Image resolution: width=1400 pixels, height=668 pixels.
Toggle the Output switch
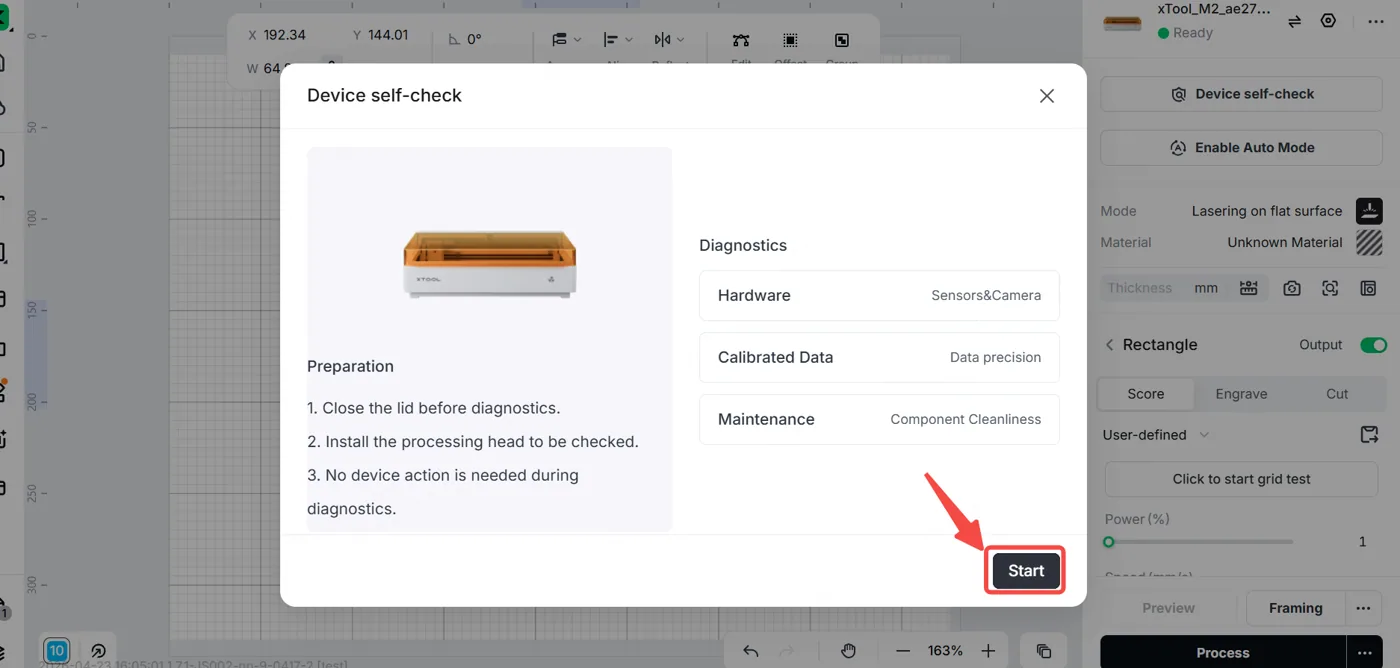pyautogui.click(x=1373, y=345)
